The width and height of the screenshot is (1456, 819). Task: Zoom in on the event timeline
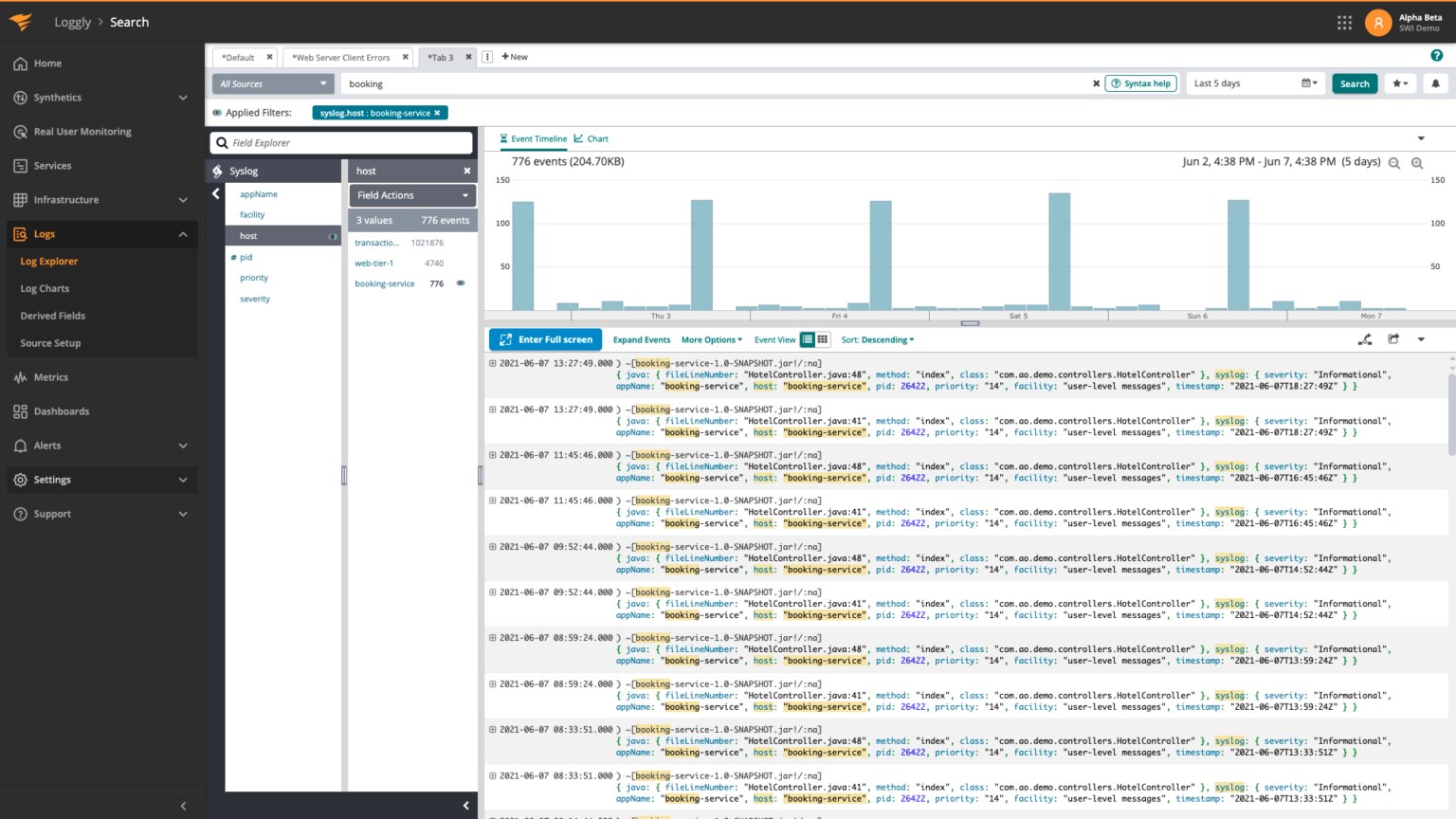[x=1417, y=162]
